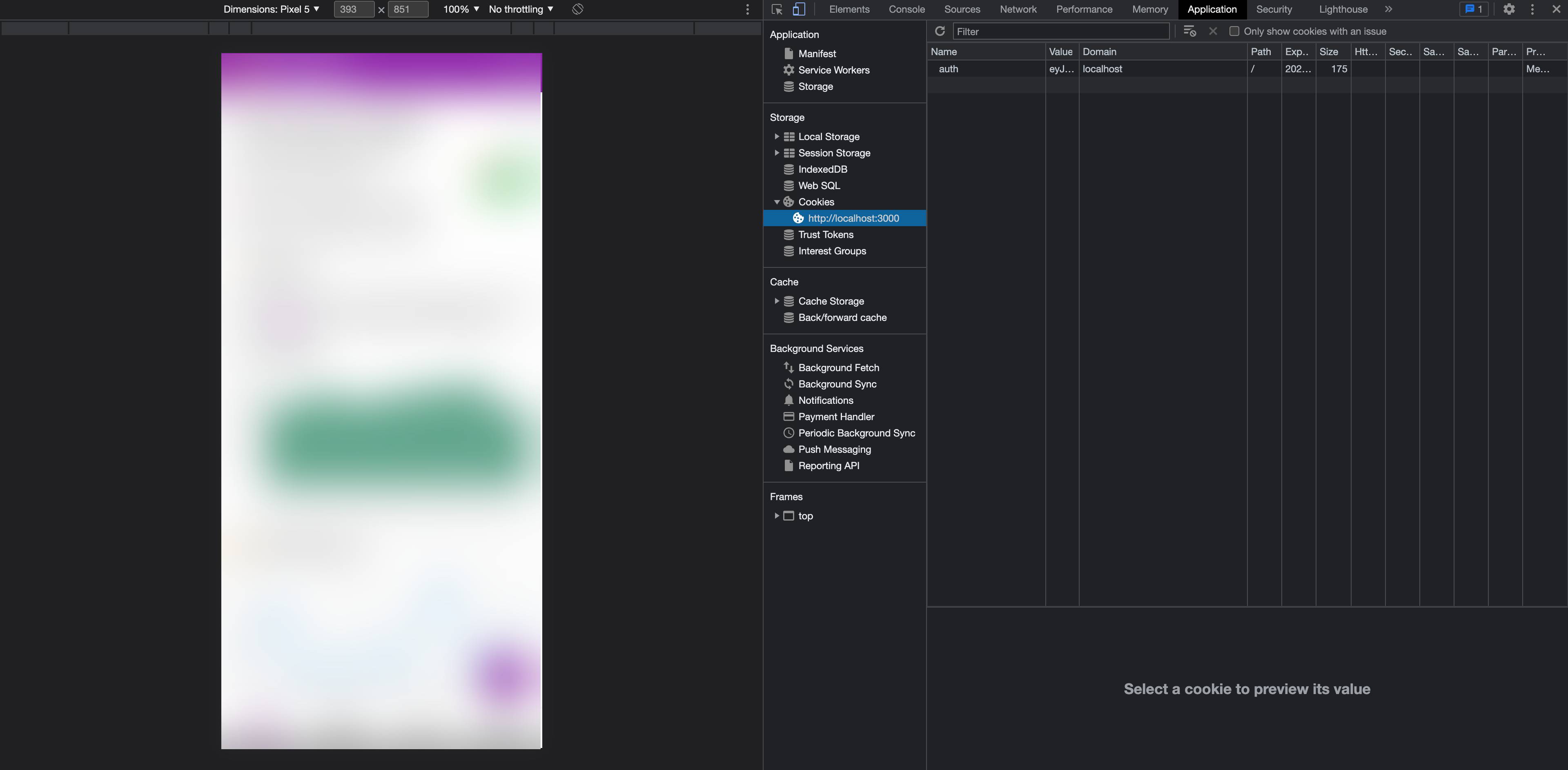The image size is (1568, 770).
Task: Open Push Messaging service
Action: [834, 449]
